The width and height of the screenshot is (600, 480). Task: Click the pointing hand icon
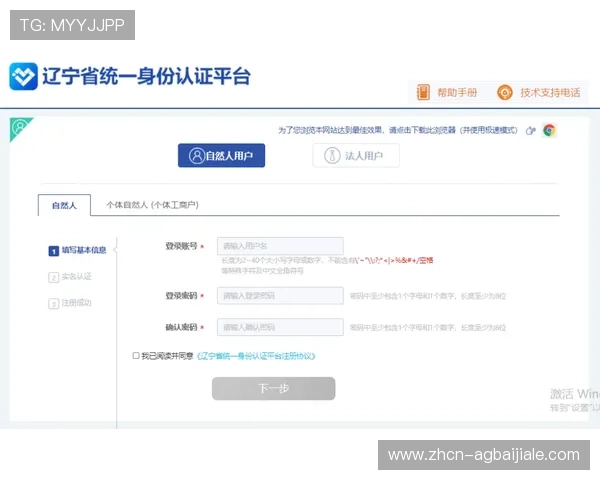(530, 131)
